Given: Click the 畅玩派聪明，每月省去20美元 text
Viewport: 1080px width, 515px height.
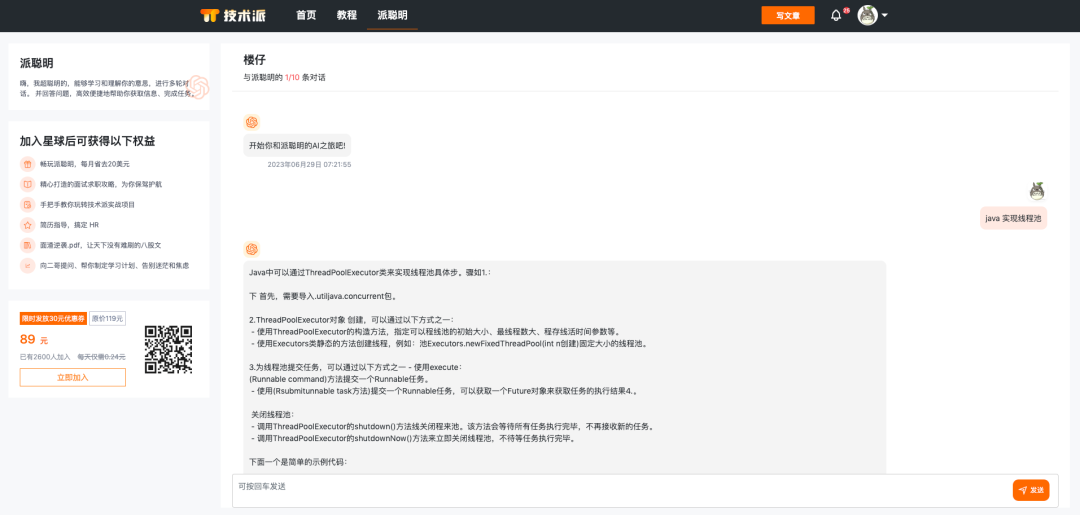Looking at the screenshot, I should 85,165.
